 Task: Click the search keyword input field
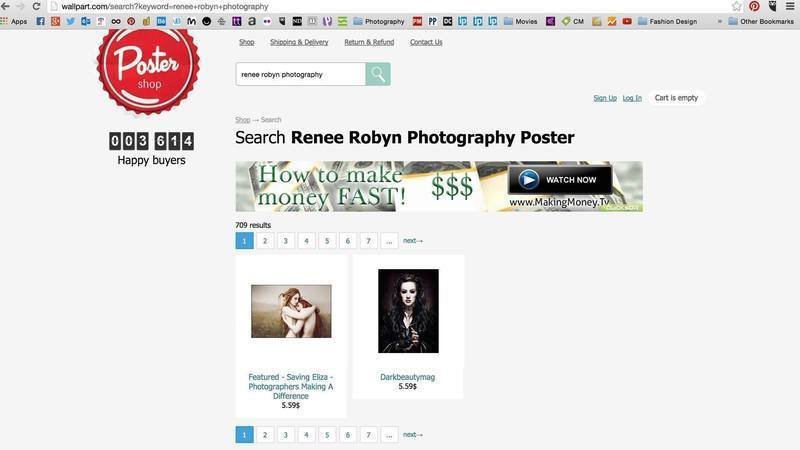click(300, 74)
